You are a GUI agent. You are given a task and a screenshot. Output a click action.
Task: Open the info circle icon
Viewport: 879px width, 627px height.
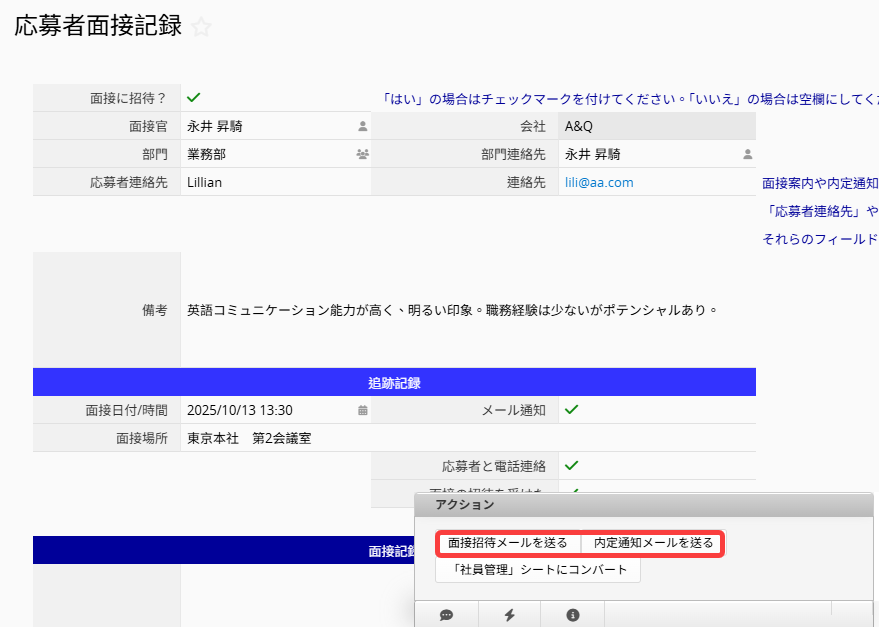(573, 615)
